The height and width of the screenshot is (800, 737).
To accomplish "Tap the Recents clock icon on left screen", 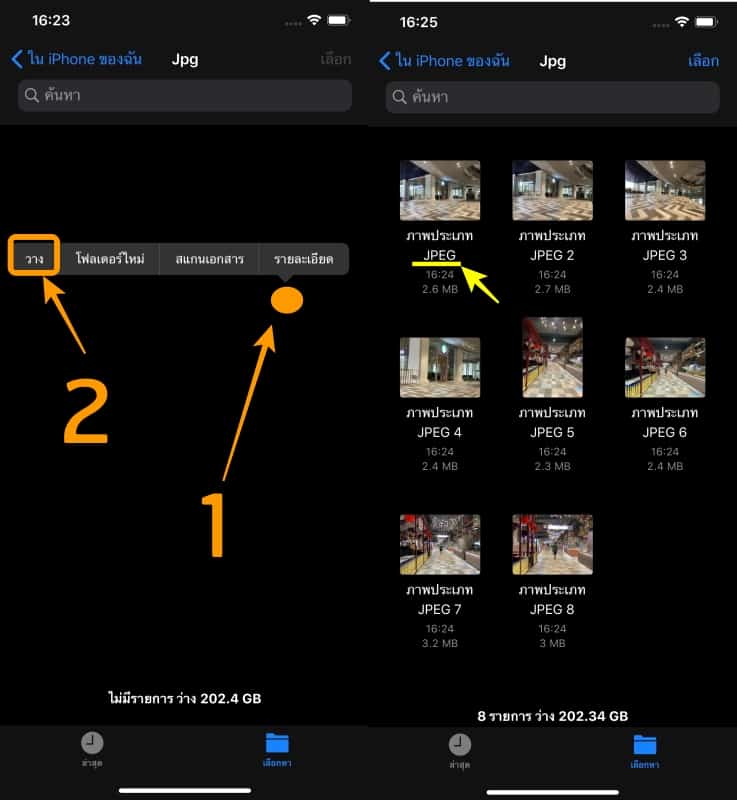I will click(x=92, y=743).
